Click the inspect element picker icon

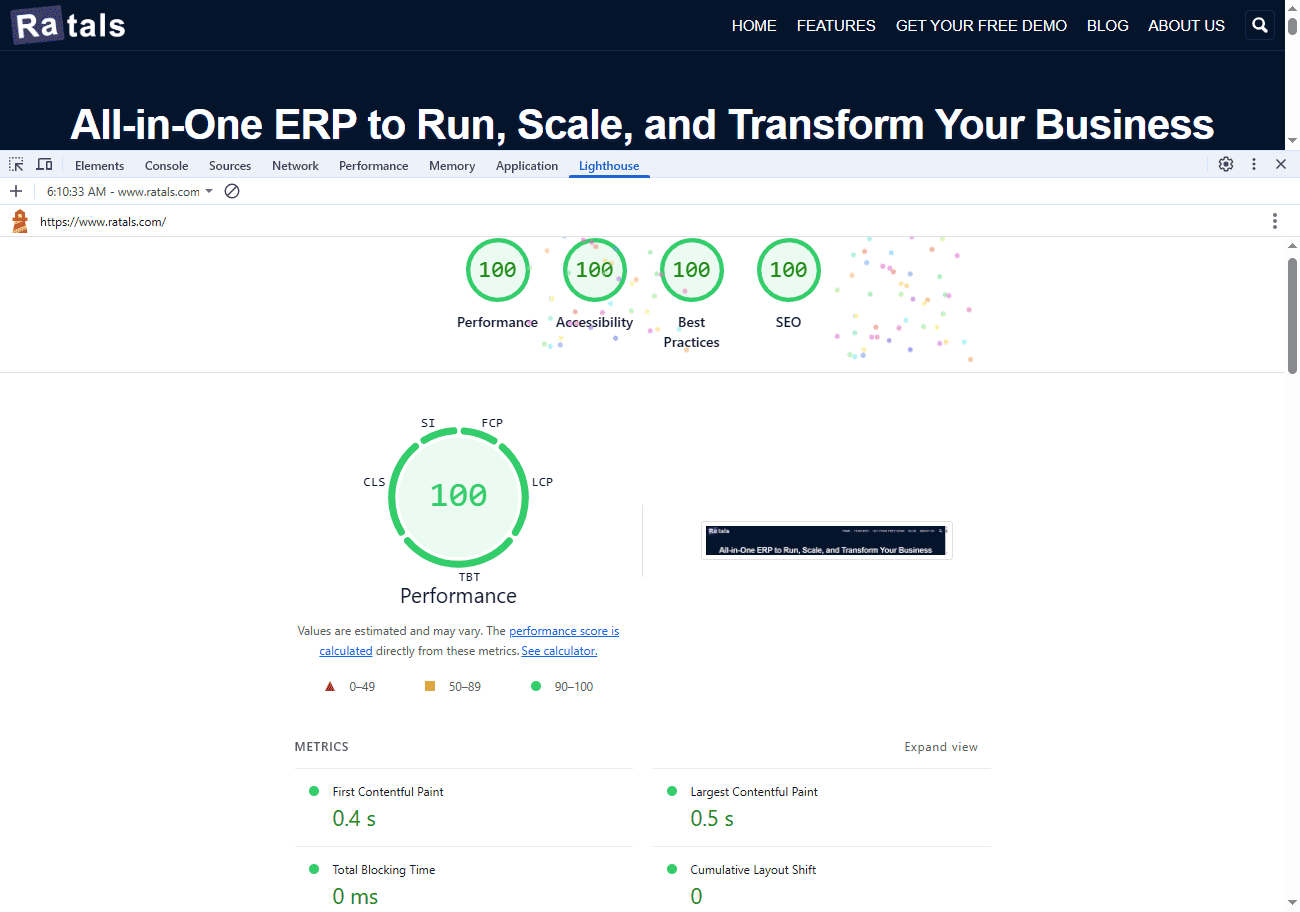point(17,165)
